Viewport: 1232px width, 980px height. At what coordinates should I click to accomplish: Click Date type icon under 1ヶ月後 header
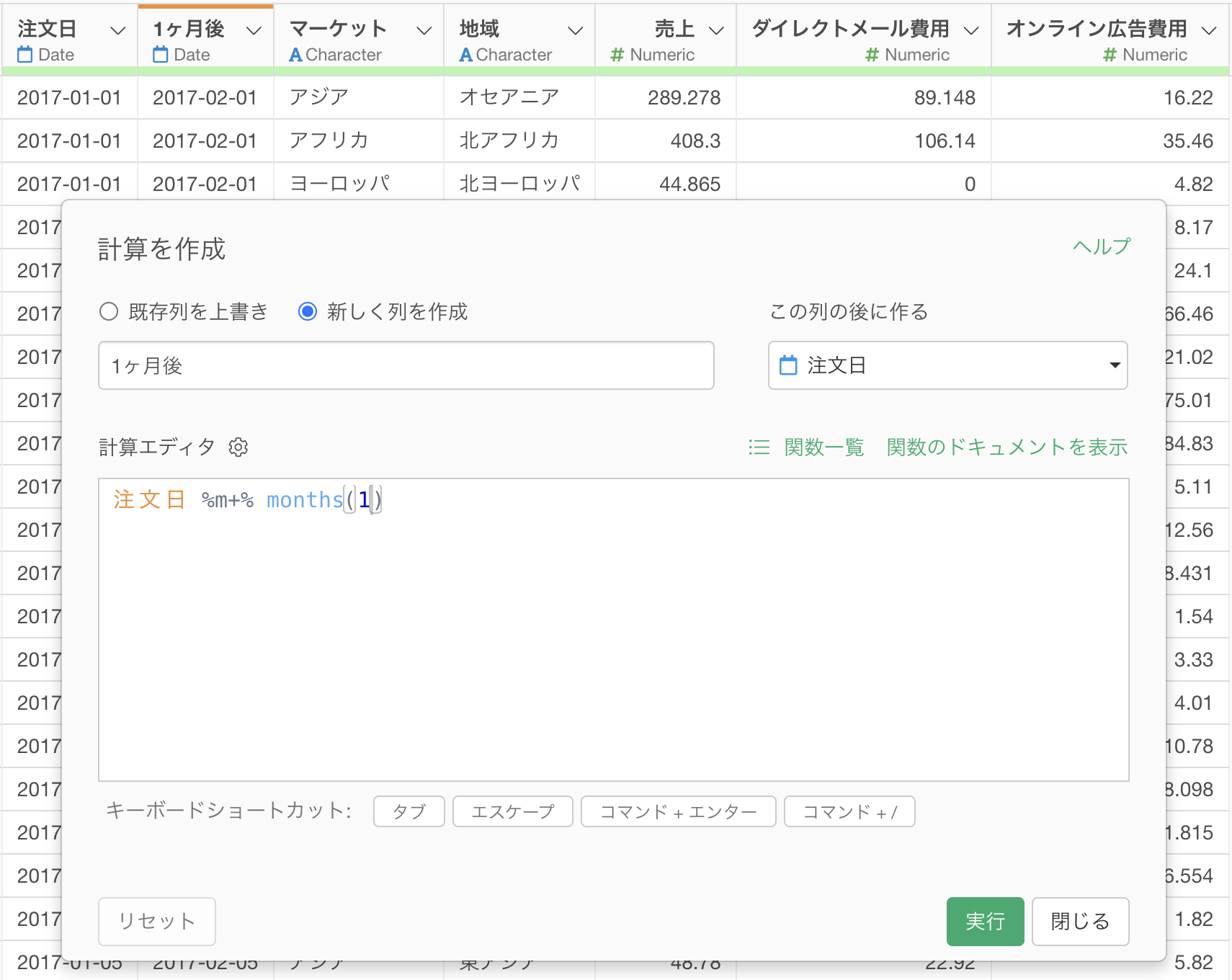tap(161, 54)
